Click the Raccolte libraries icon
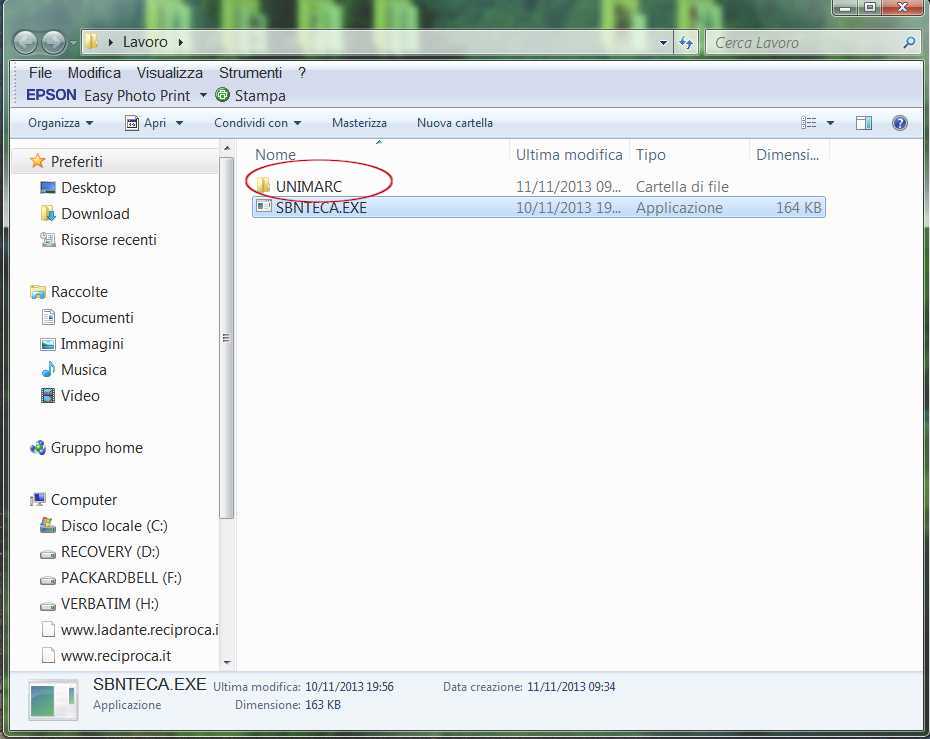The image size is (930, 739). 37,291
